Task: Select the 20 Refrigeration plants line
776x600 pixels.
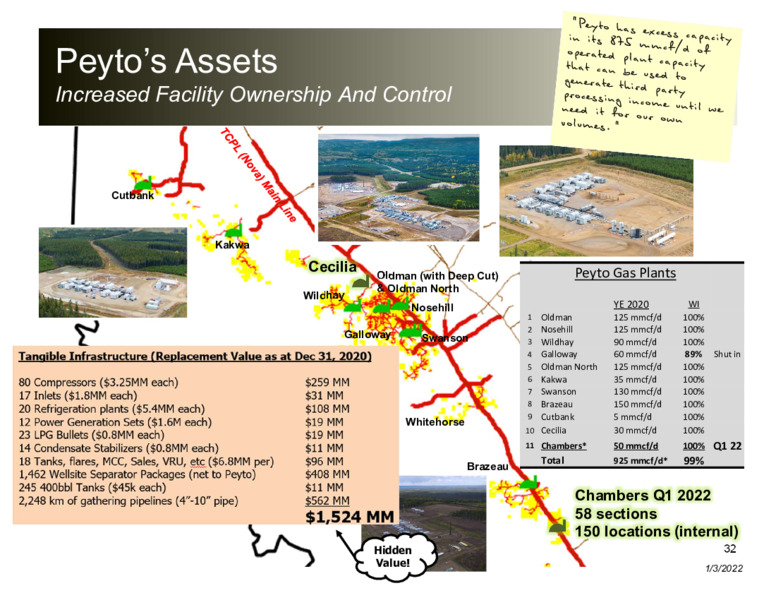Action: (184, 409)
